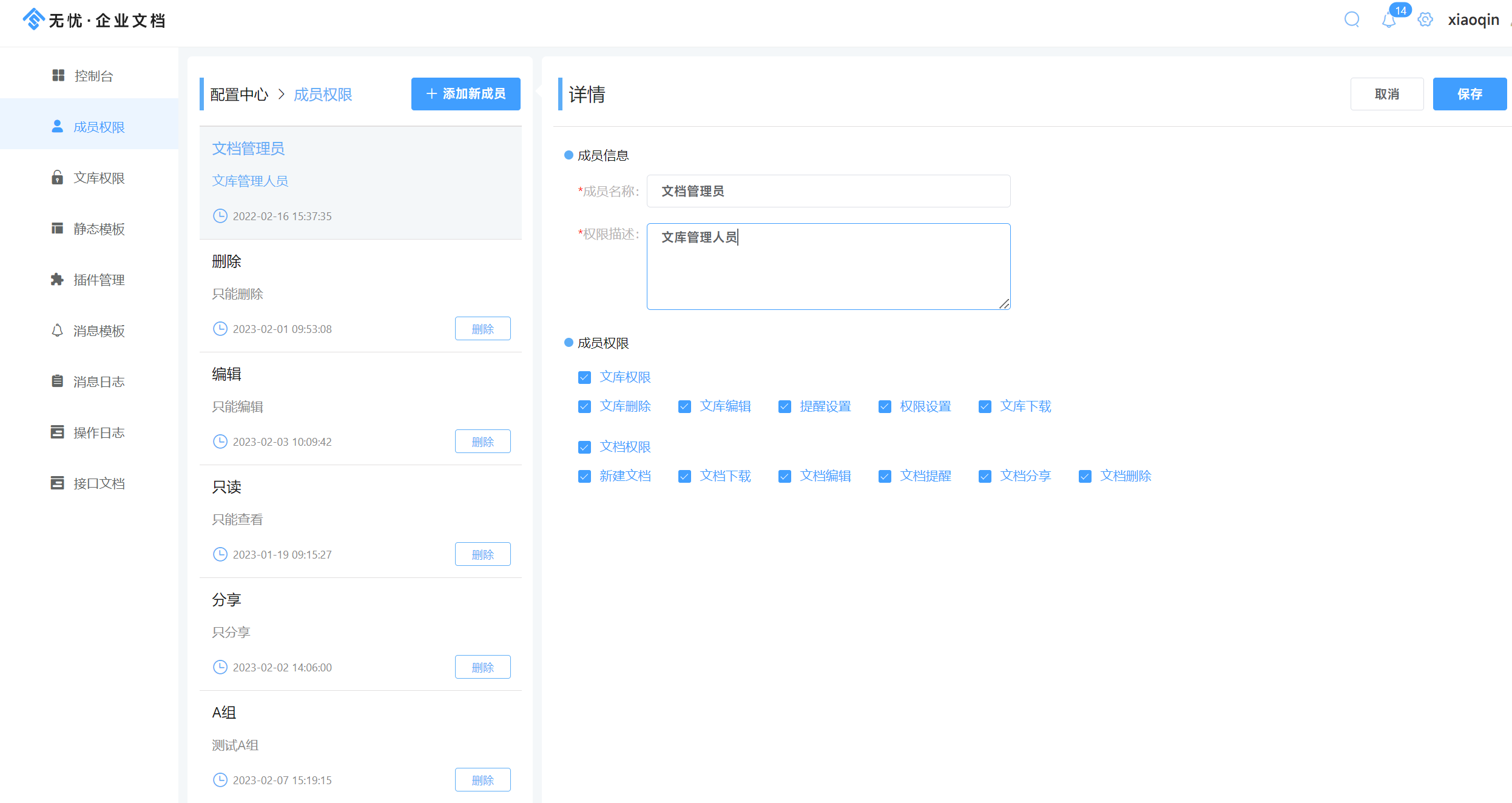Screen dimensions: 1512x803
Task: Toggle the 文档删除 checkbox
Action: tap(1085, 476)
